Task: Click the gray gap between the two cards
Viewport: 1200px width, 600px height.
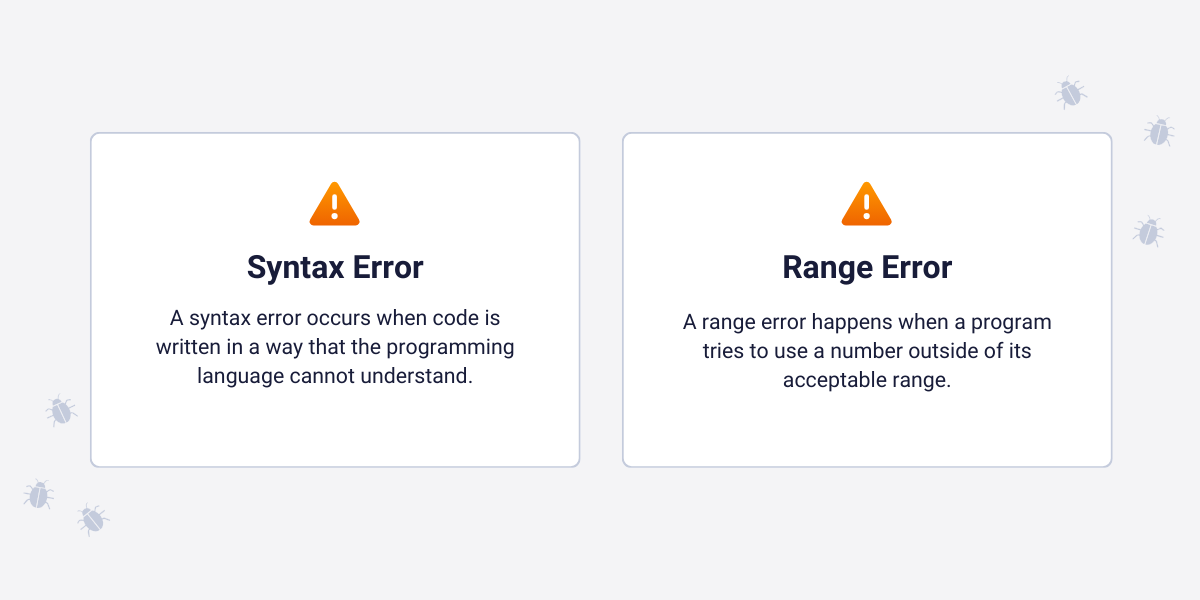Action: [601, 300]
